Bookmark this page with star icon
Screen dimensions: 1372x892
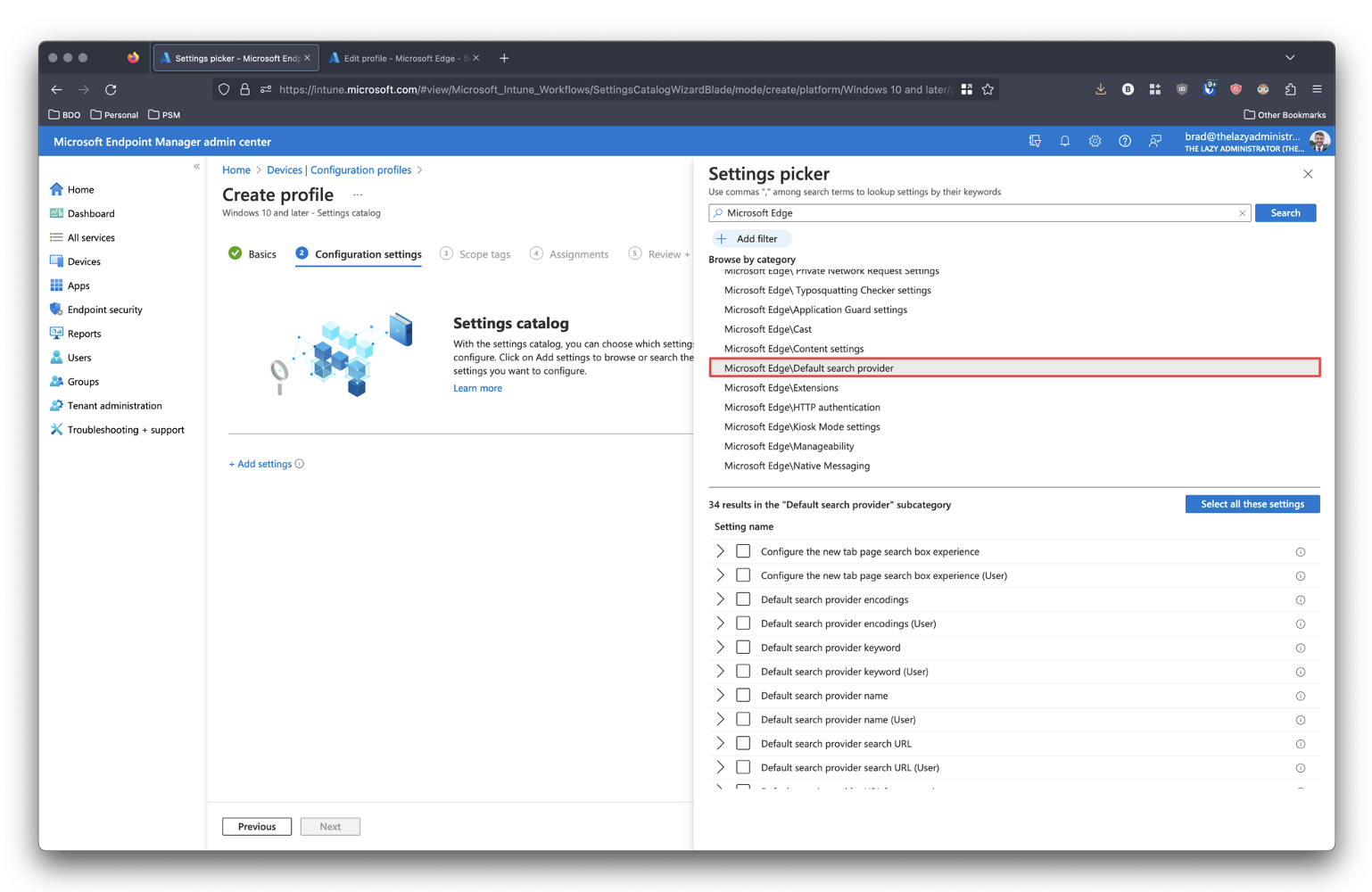coord(988,89)
